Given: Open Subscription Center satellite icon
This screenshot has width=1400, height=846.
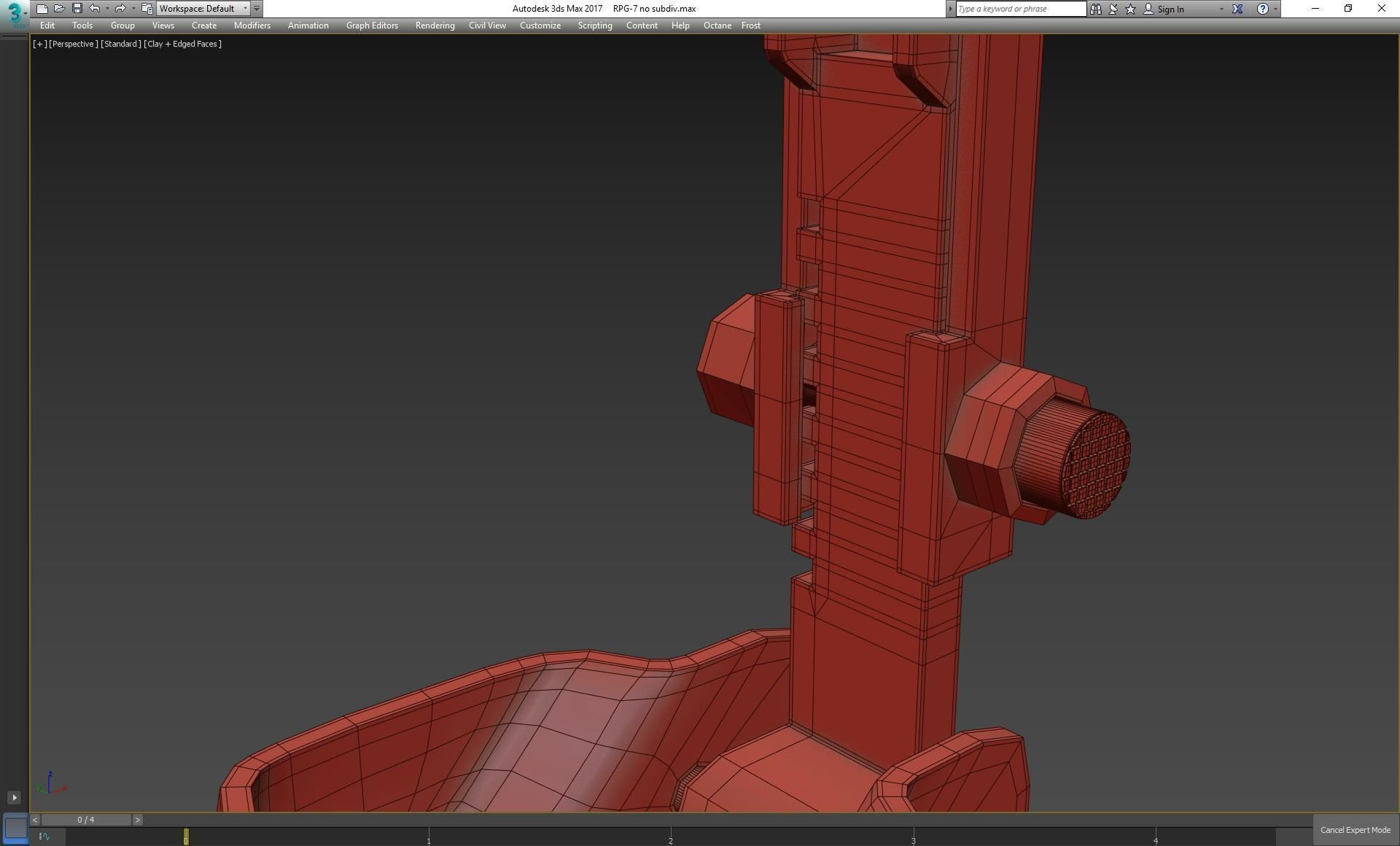Looking at the screenshot, I should pos(1113,9).
